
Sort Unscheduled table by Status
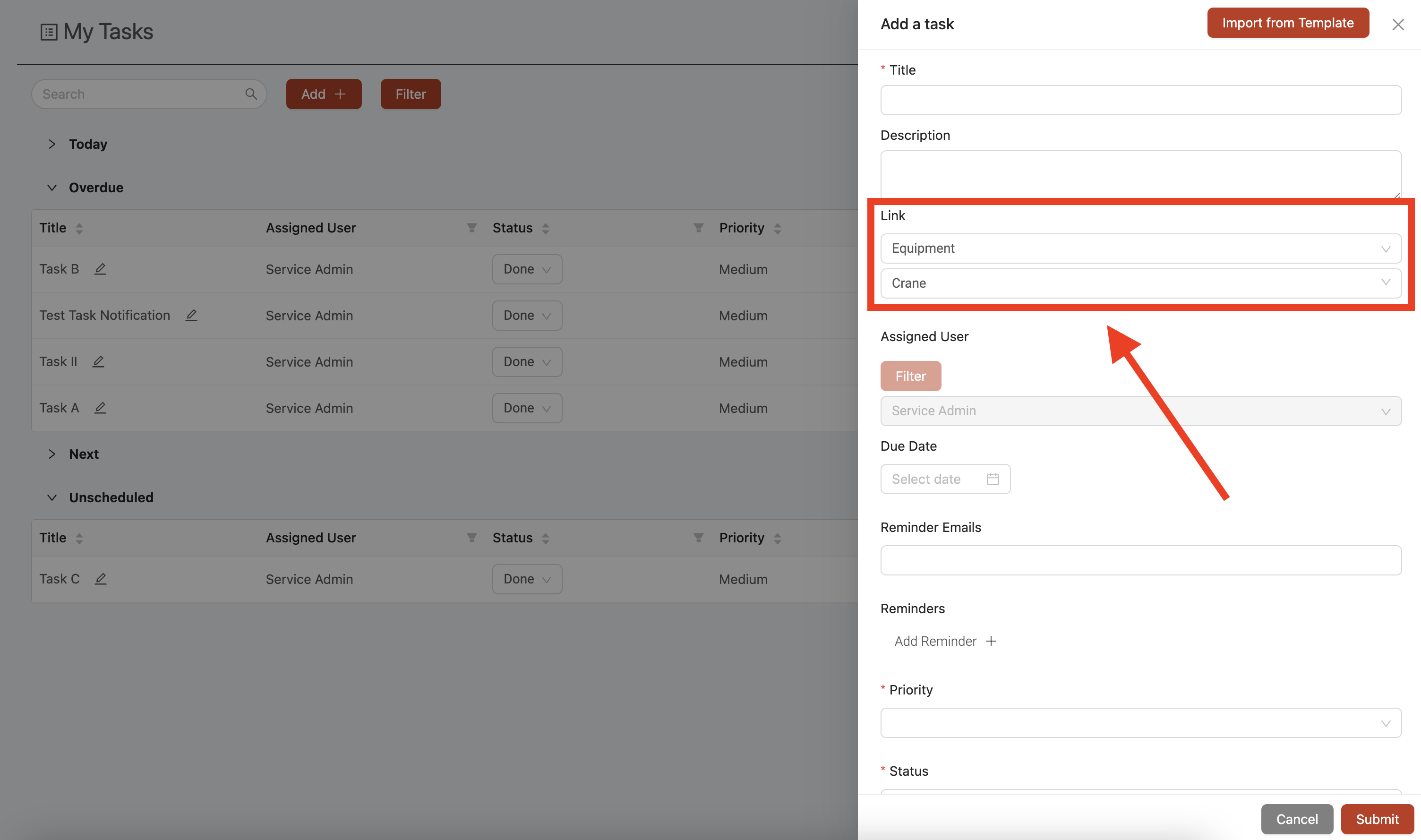(546, 538)
